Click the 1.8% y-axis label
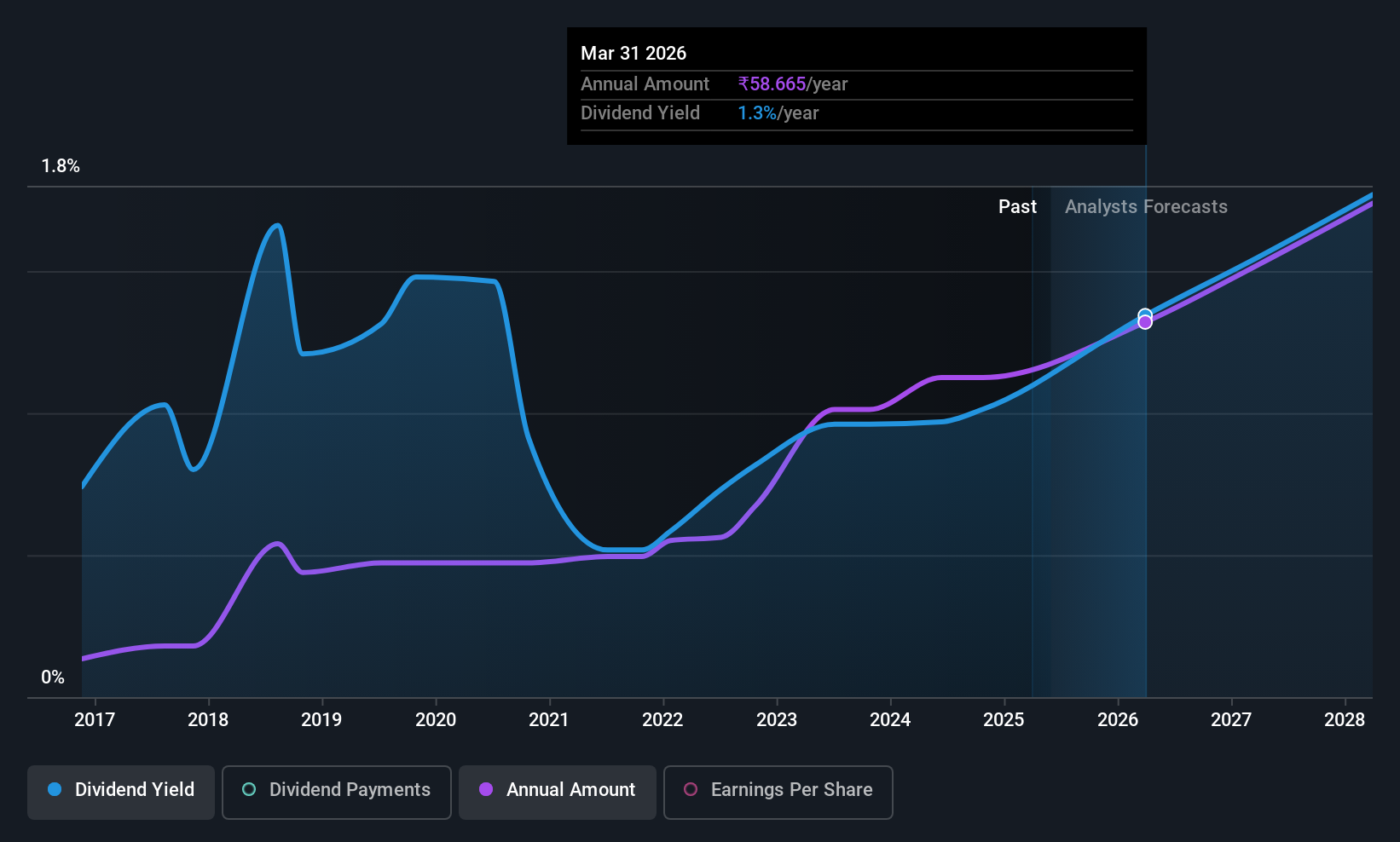The width and height of the screenshot is (1400, 842). (61, 166)
